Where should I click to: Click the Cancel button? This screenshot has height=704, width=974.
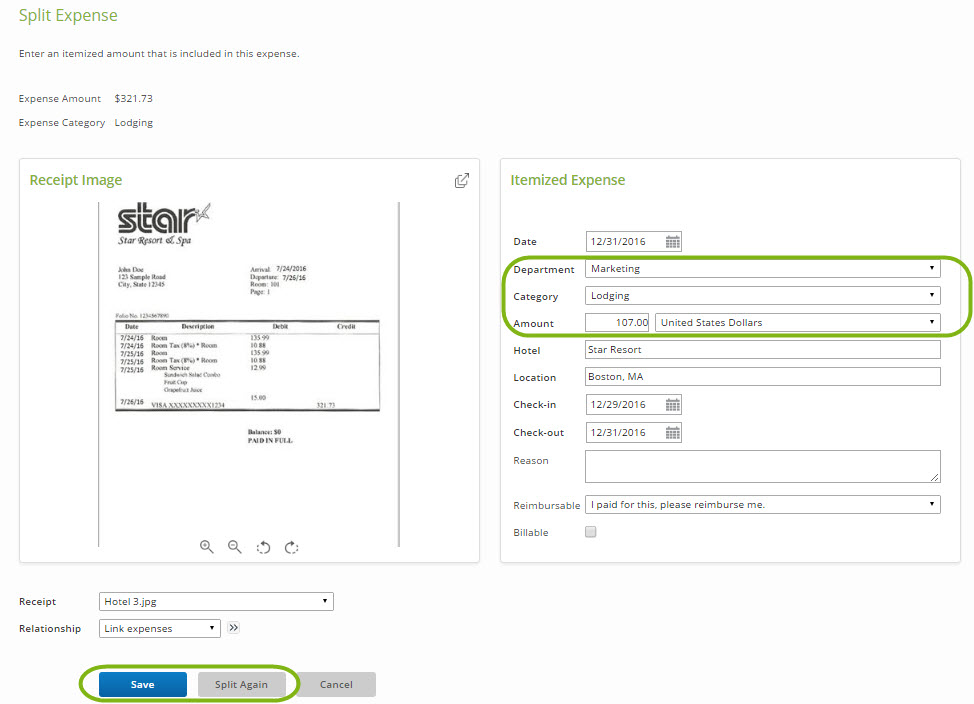coord(336,684)
